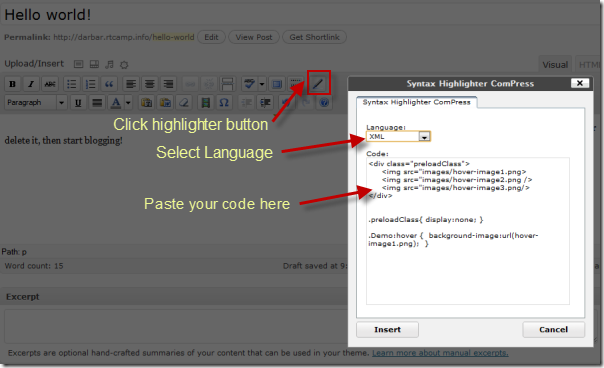Click the Add an Image upload icon
604x368 pixels.
pos(79,64)
